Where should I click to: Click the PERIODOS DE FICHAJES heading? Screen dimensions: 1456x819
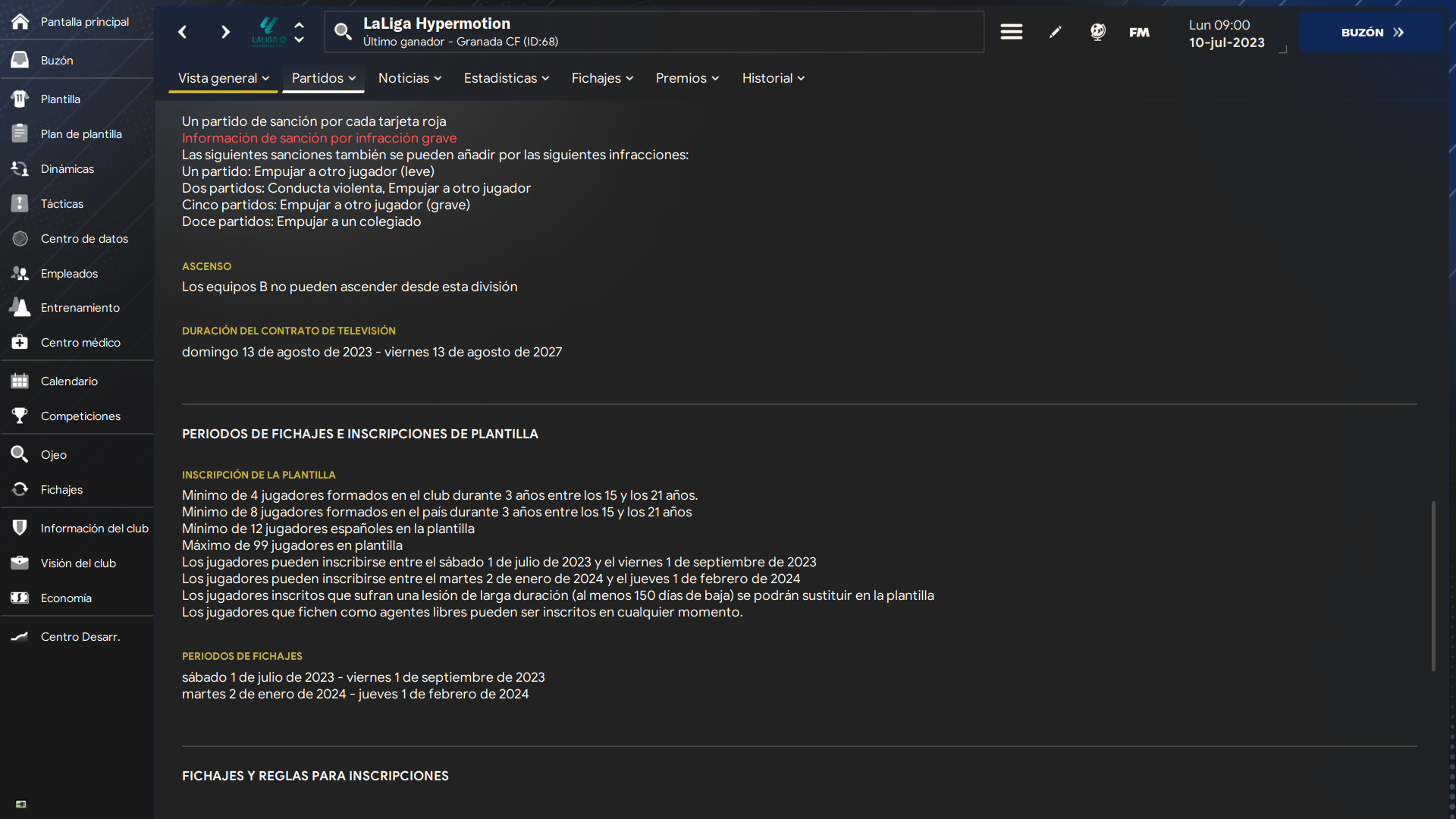tap(242, 656)
